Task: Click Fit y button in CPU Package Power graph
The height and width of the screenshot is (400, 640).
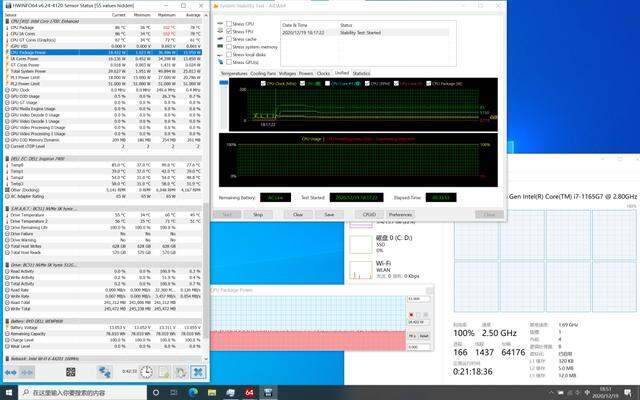Action: 412,336
